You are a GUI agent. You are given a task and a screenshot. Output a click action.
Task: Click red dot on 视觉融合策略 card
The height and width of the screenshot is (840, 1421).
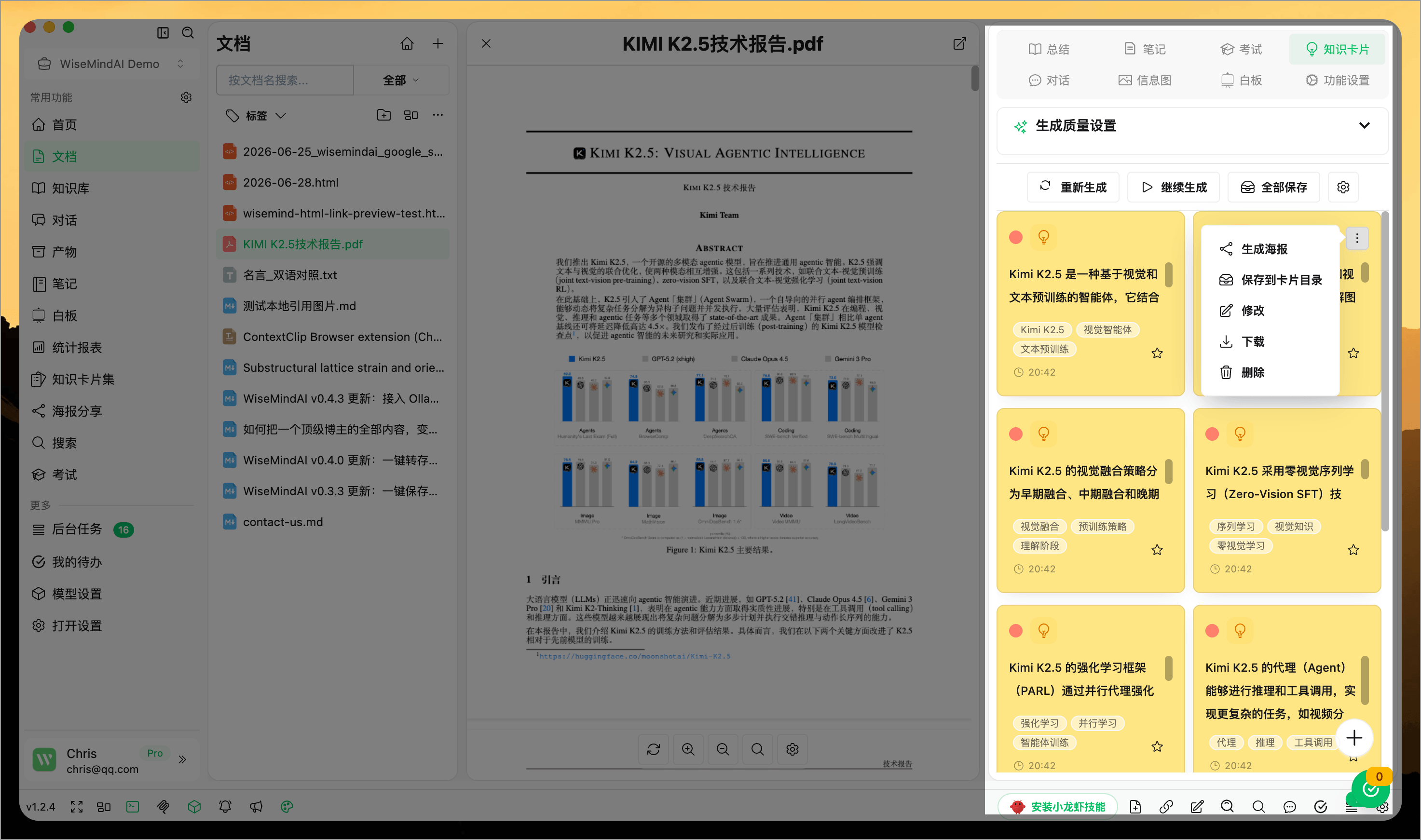[x=1016, y=434]
